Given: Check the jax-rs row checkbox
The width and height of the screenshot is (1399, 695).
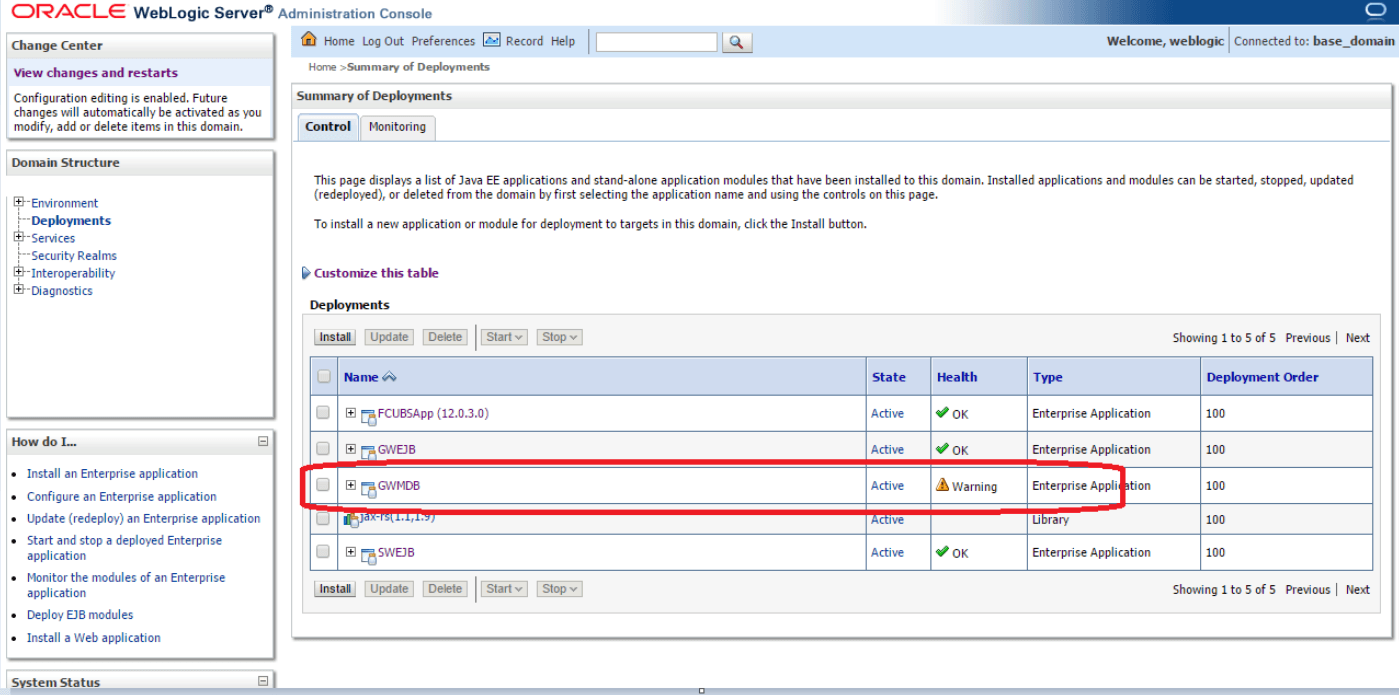Looking at the screenshot, I should click(x=323, y=519).
